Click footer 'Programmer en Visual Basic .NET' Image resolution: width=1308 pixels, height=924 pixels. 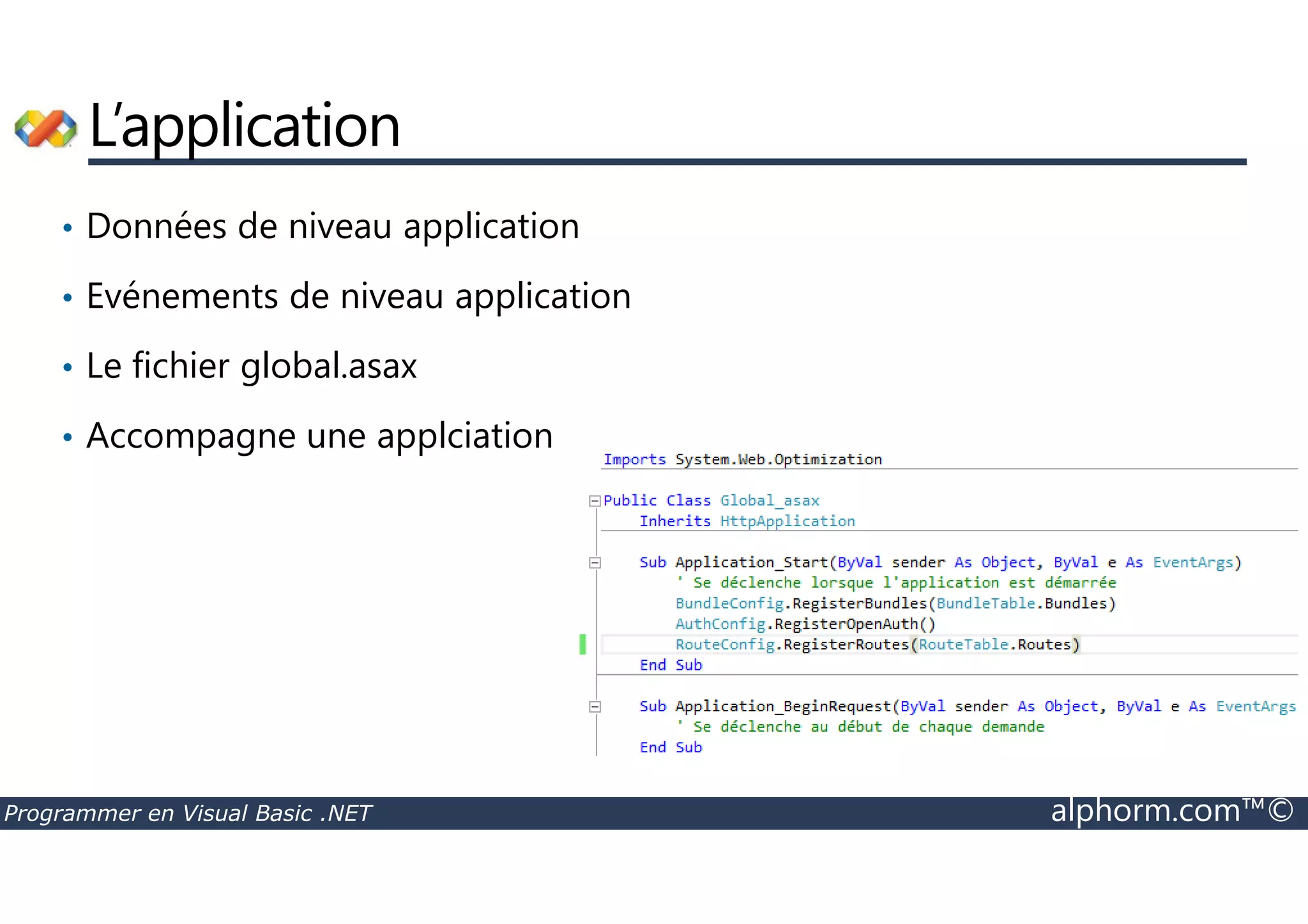click(x=188, y=814)
